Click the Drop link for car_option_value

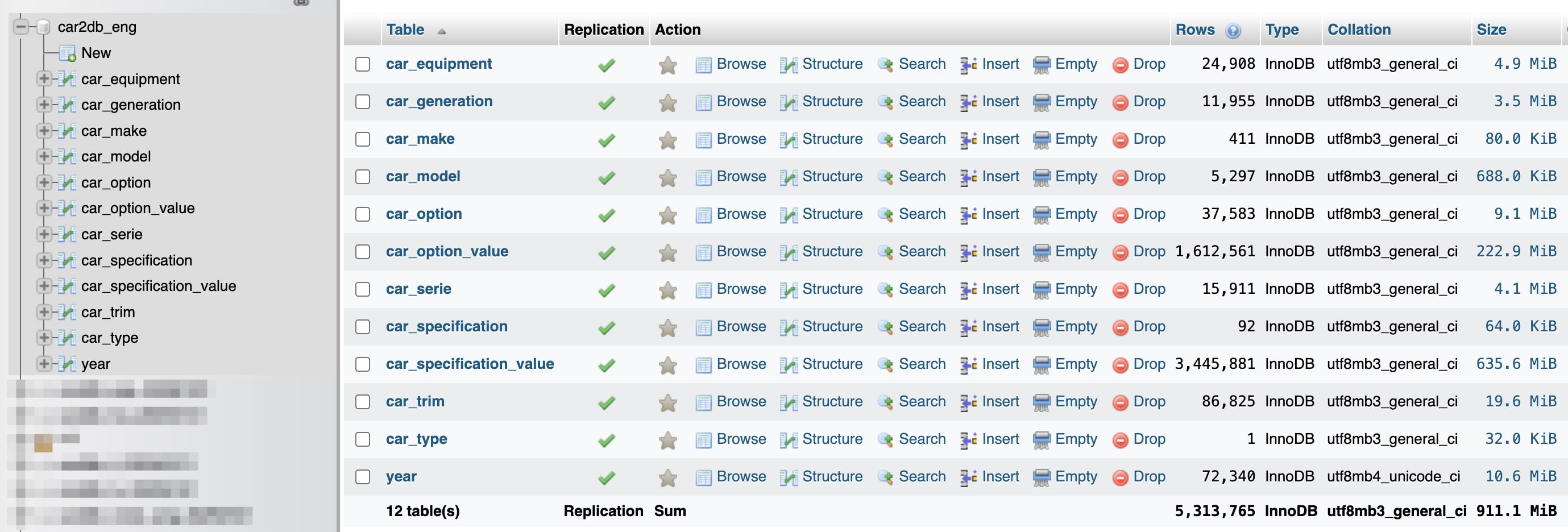1149,251
